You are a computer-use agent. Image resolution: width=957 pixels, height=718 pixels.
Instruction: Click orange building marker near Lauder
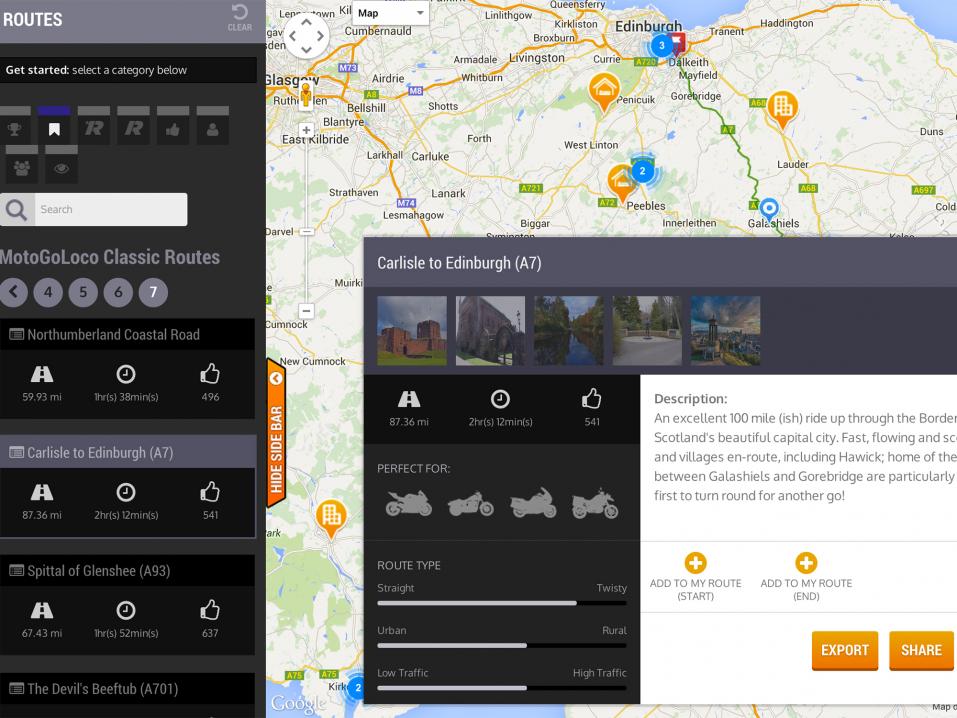(782, 109)
